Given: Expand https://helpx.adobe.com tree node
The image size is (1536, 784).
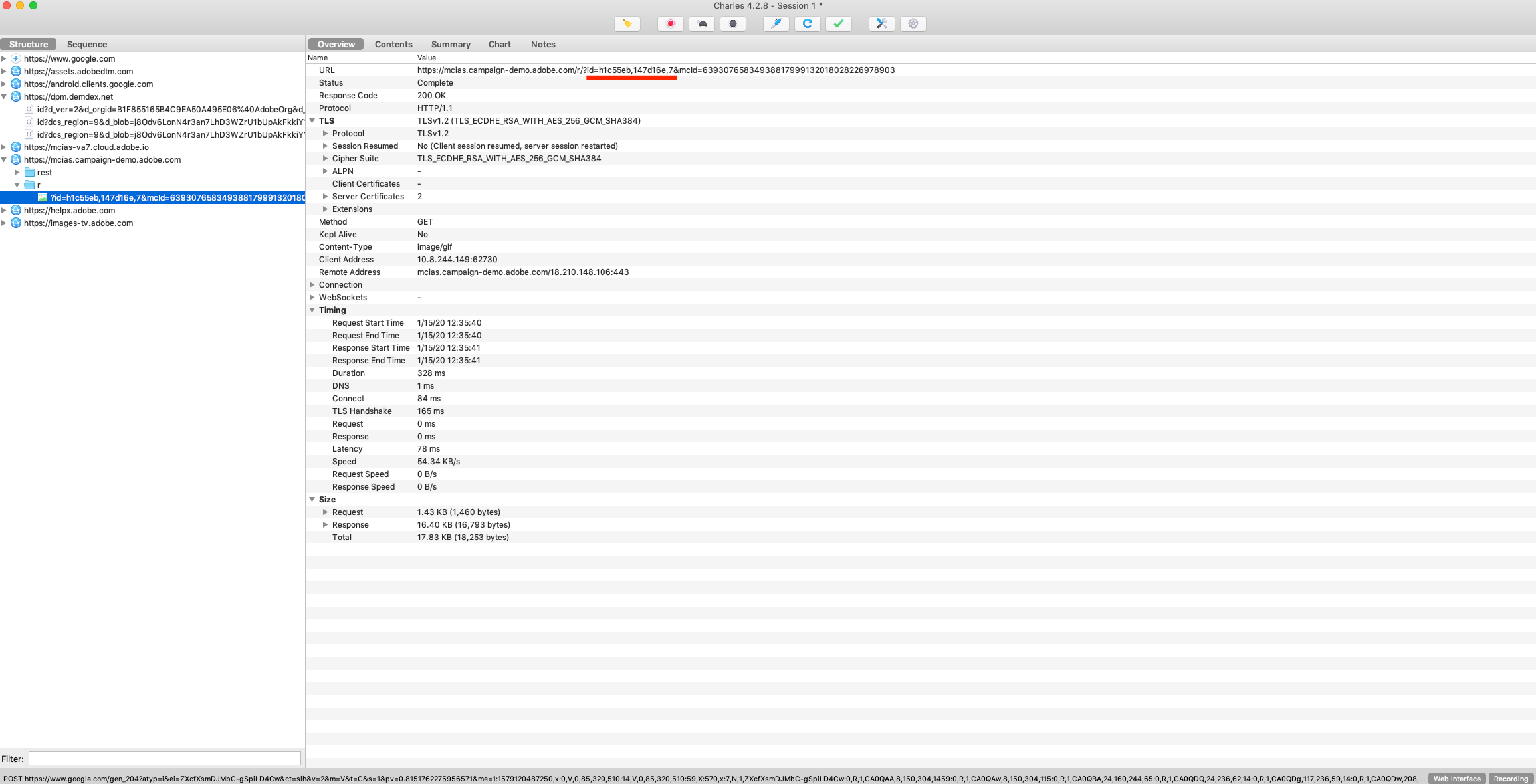Looking at the screenshot, I should click(x=4, y=210).
